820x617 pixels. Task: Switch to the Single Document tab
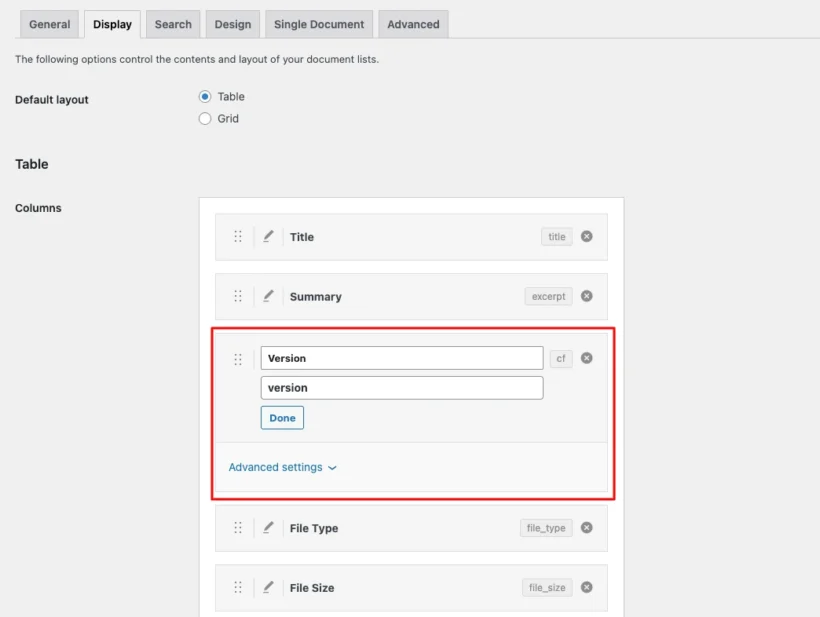click(318, 24)
